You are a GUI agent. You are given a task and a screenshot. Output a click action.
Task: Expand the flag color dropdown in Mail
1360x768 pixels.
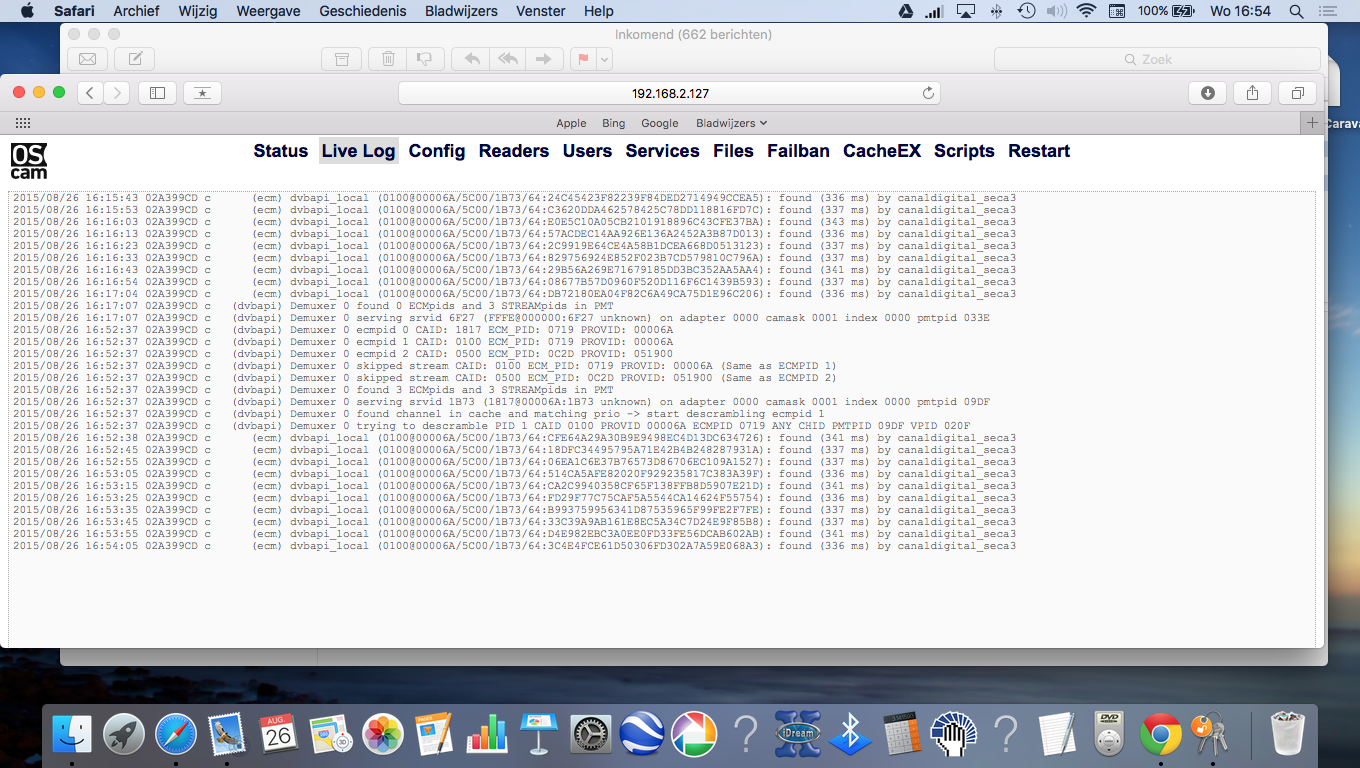tap(605, 59)
